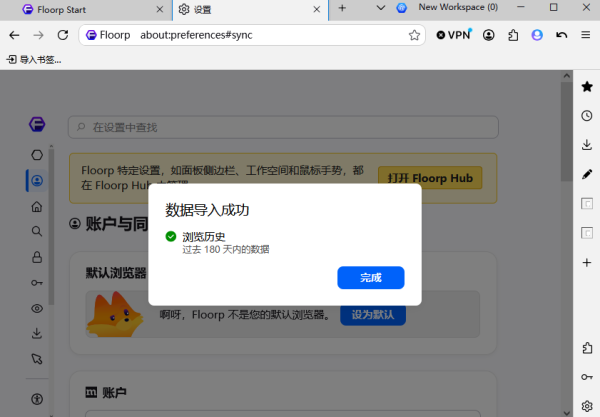Open the History clock panel in sidebar
Viewport: 600px width, 417px height.
[x=587, y=116]
